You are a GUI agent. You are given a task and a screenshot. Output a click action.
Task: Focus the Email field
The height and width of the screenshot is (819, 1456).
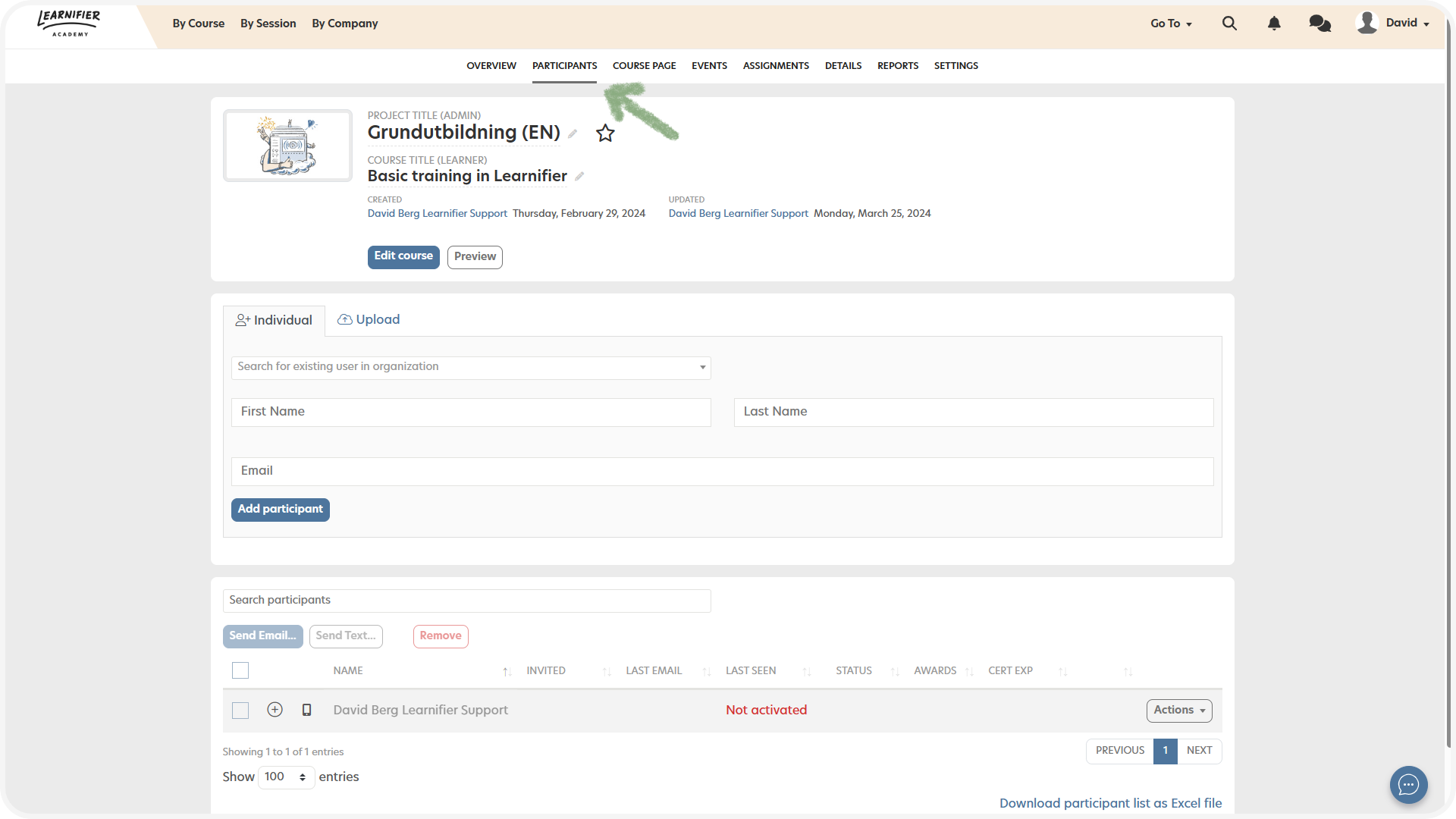tap(722, 472)
